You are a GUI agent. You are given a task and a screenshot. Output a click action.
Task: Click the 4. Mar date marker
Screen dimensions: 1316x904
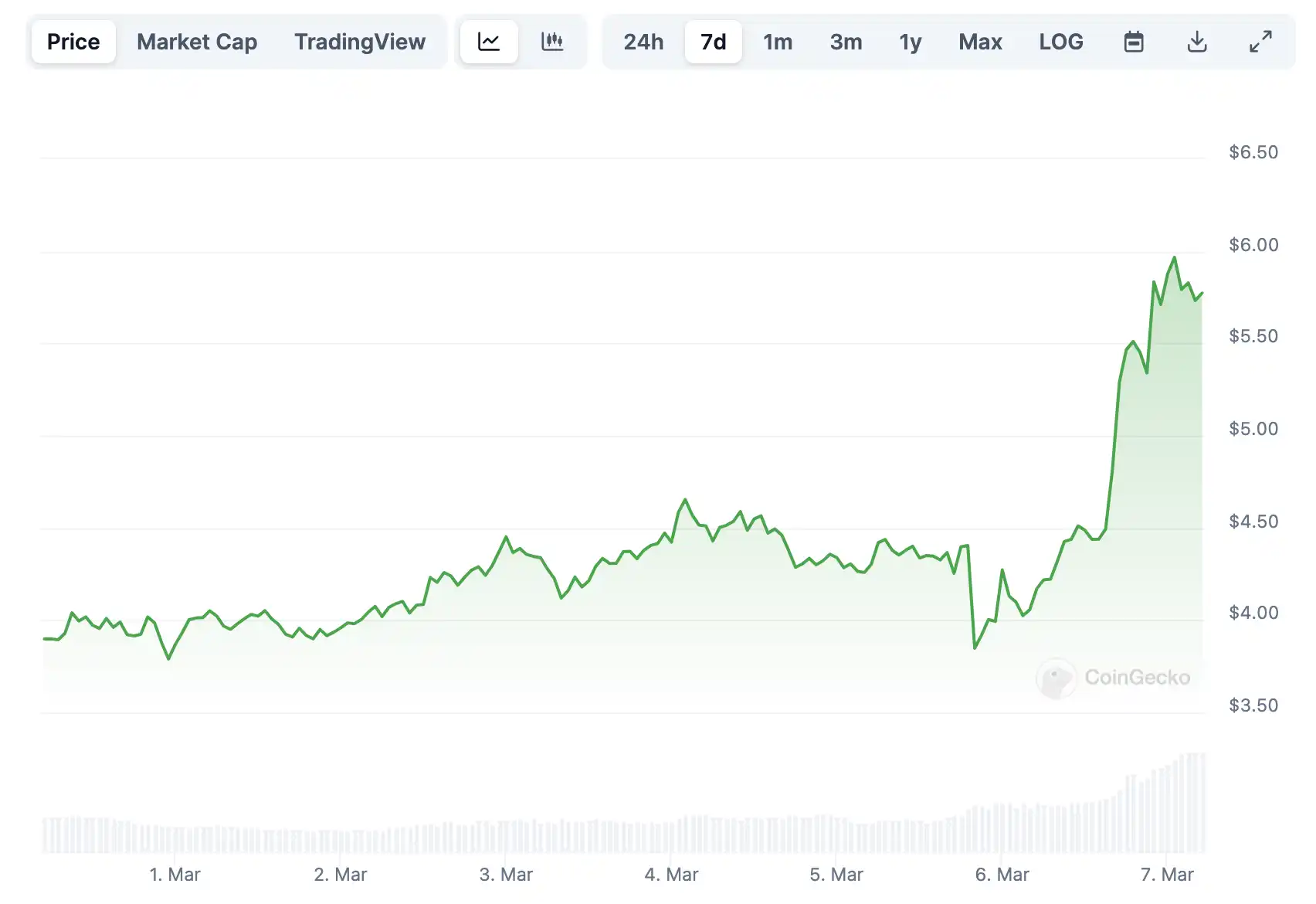pos(671,875)
